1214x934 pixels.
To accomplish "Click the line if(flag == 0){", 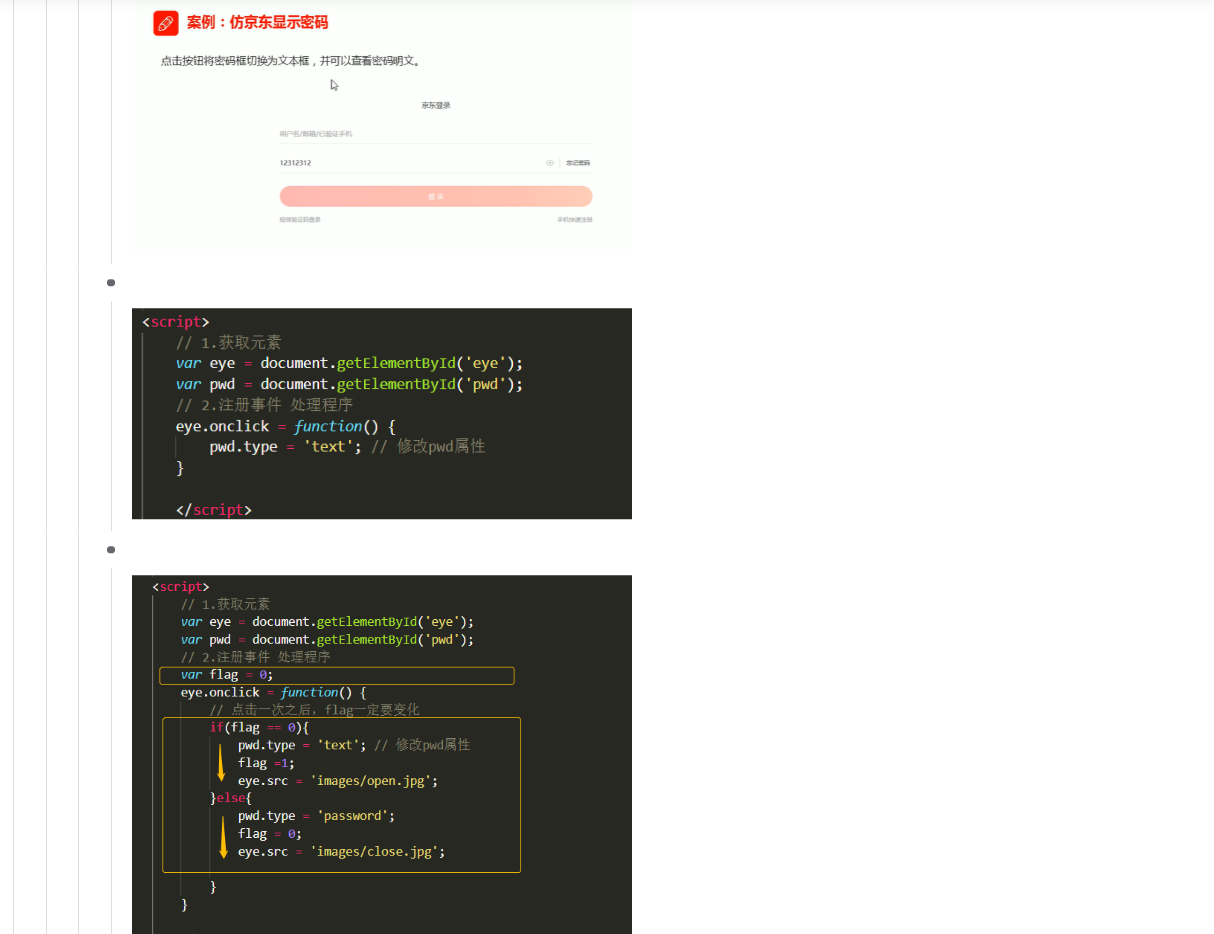I will coord(260,727).
